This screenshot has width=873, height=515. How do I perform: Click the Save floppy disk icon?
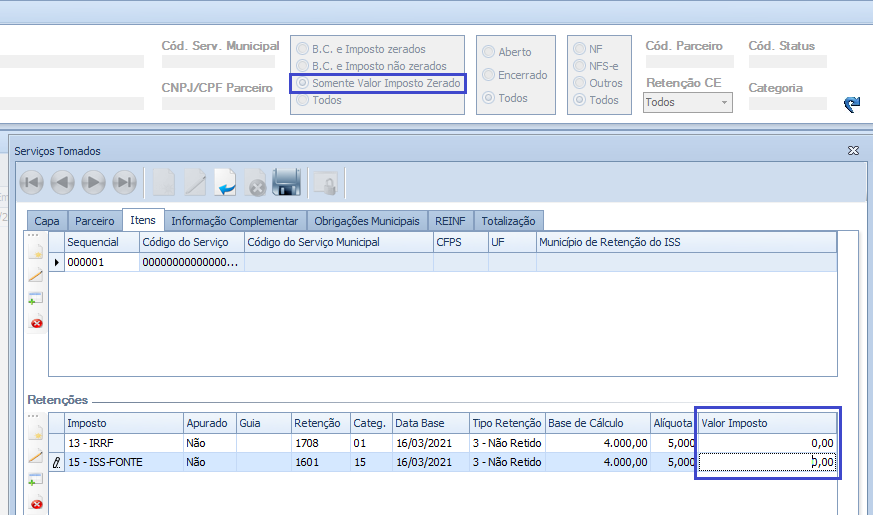287,182
